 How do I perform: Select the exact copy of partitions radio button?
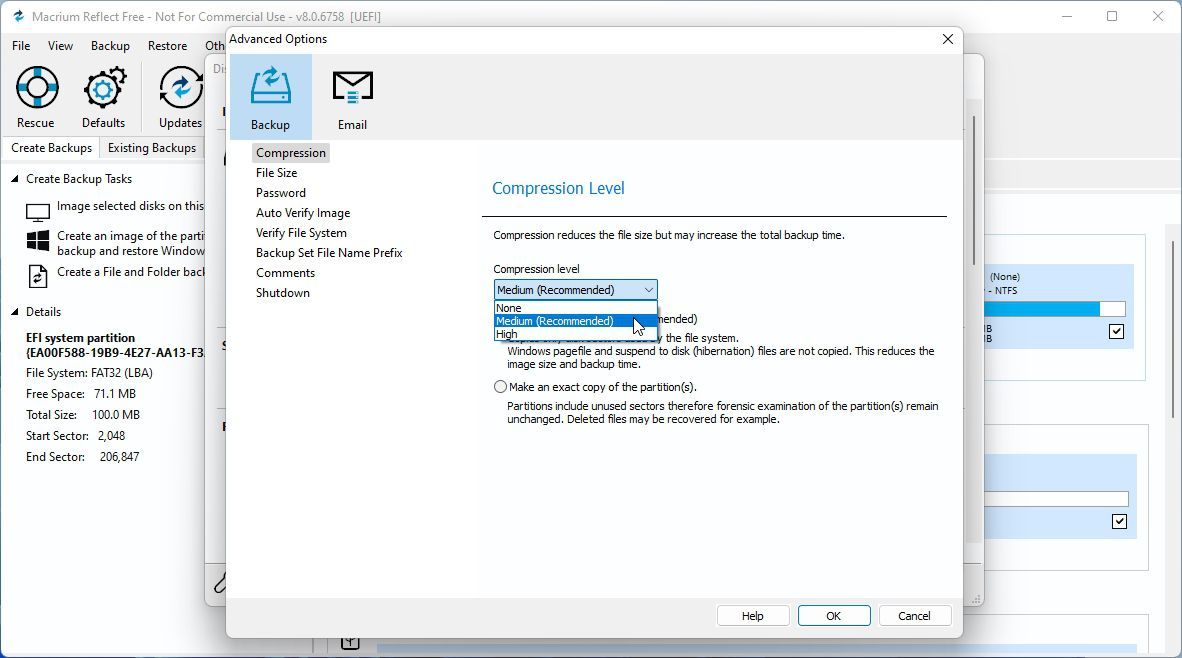click(x=501, y=387)
